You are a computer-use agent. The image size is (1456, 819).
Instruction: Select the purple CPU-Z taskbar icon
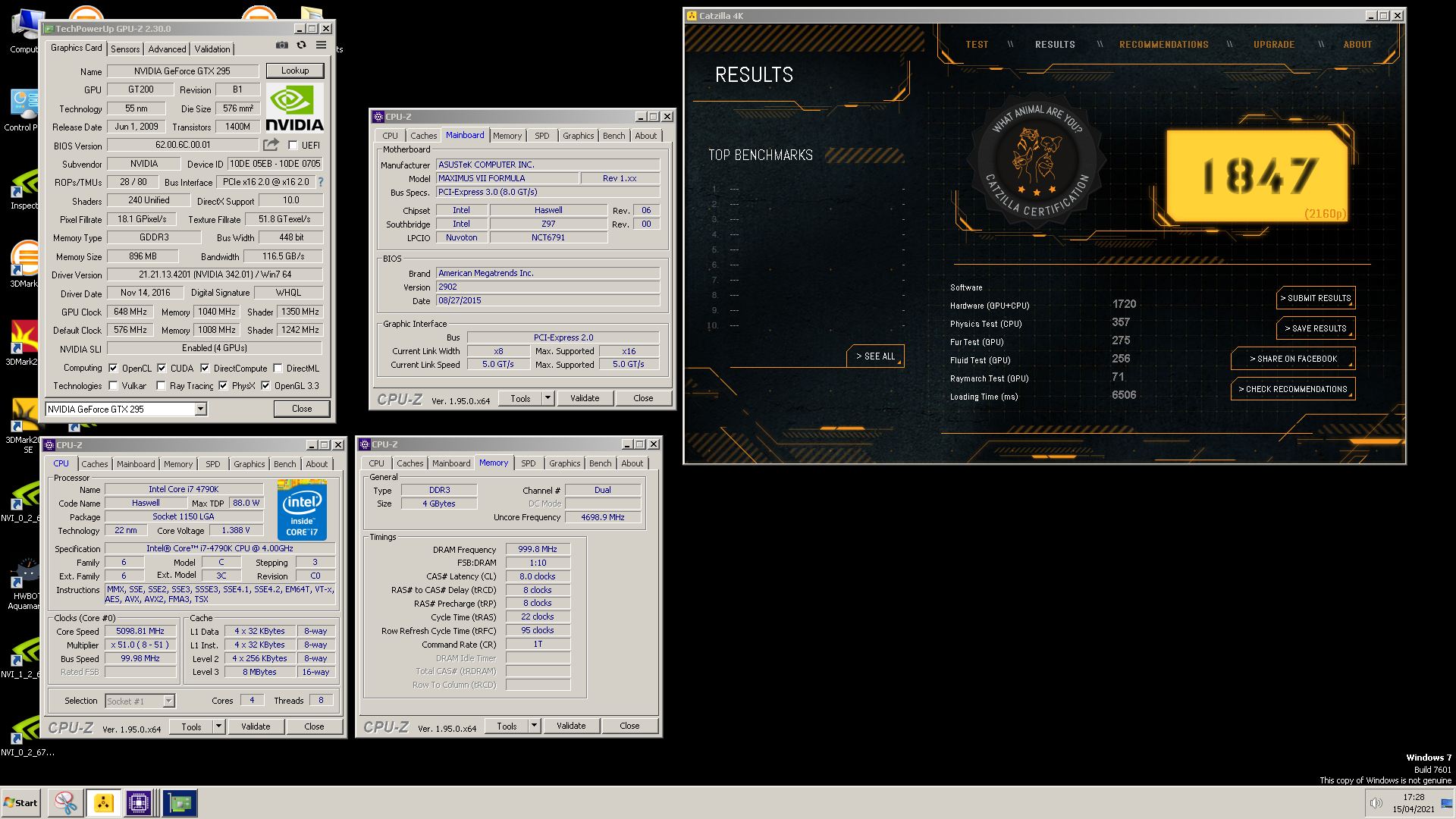point(140,803)
